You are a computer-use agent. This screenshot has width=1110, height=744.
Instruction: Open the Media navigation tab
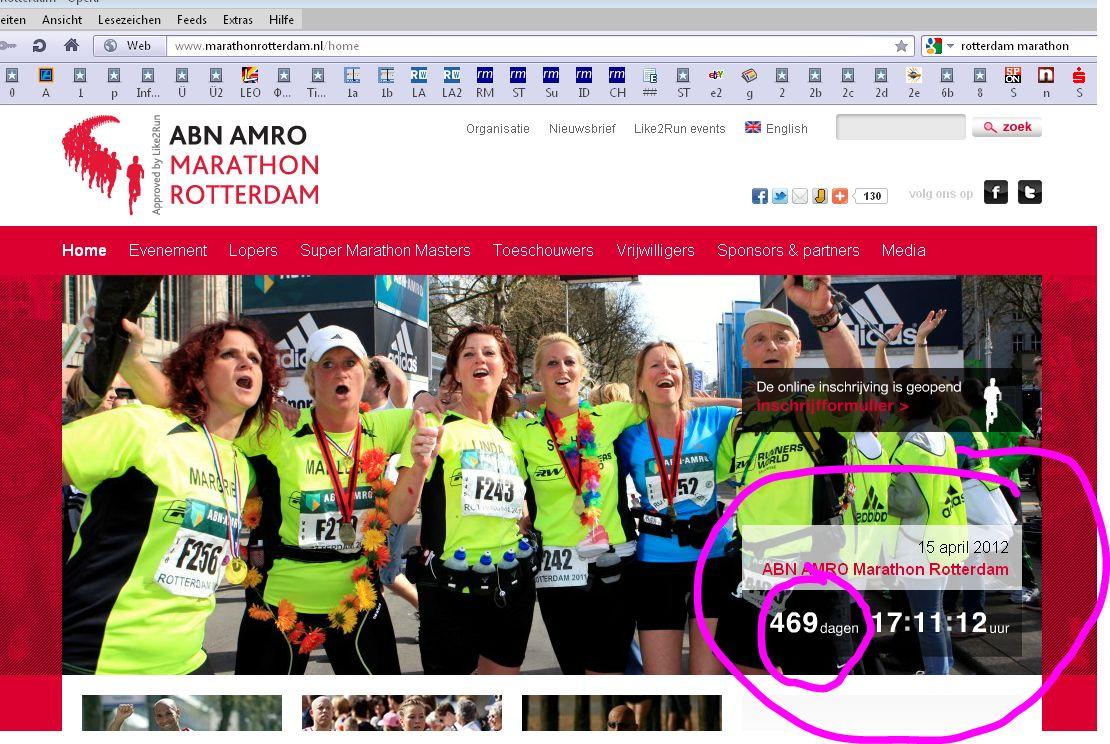coord(903,251)
